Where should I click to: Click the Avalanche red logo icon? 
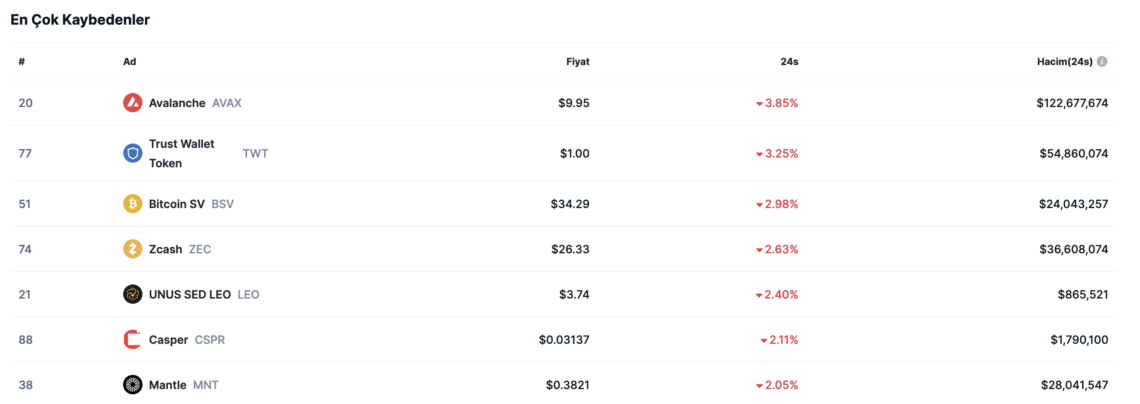(x=132, y=103)
